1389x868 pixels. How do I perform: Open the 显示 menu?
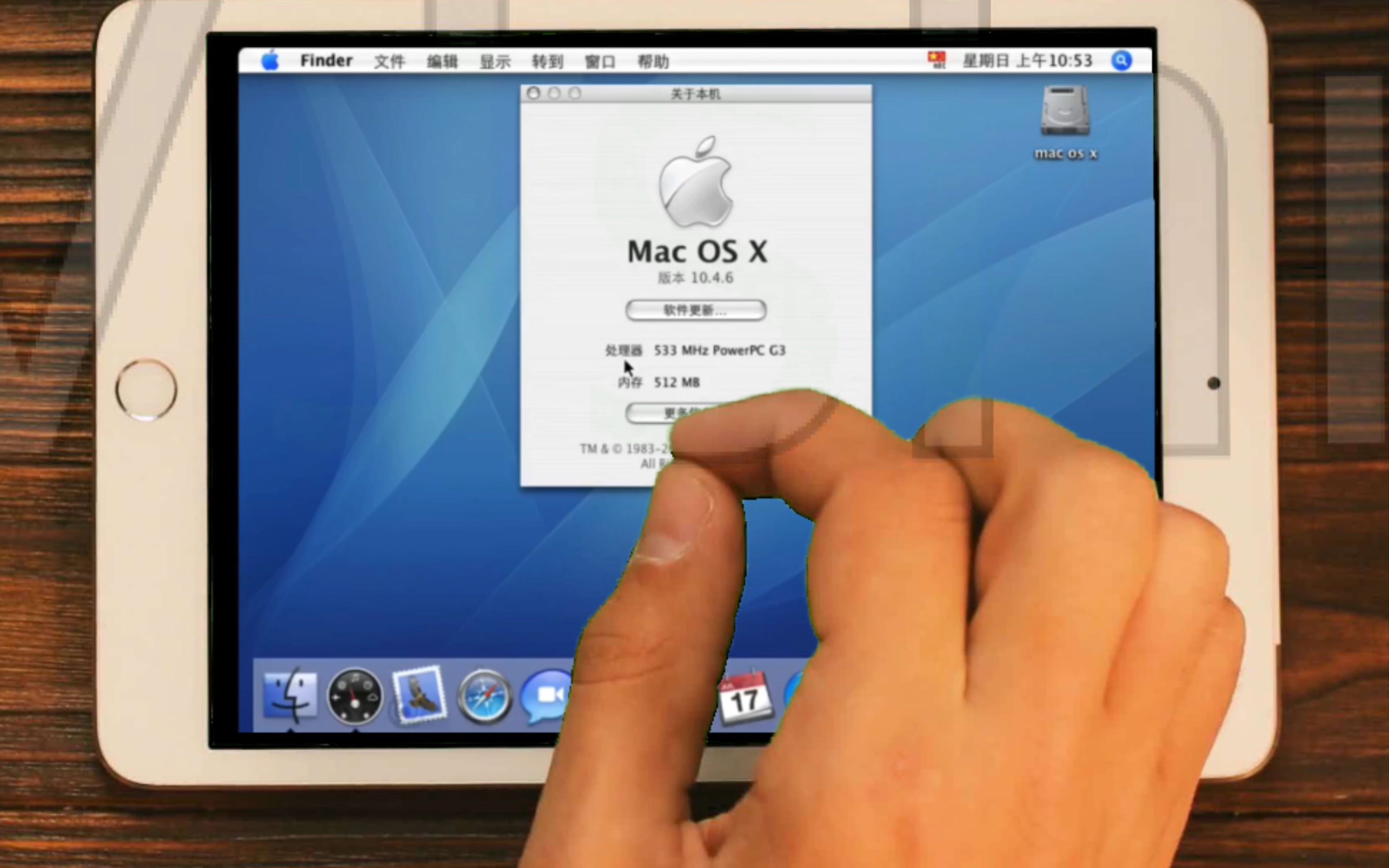[x=495, y=61]
